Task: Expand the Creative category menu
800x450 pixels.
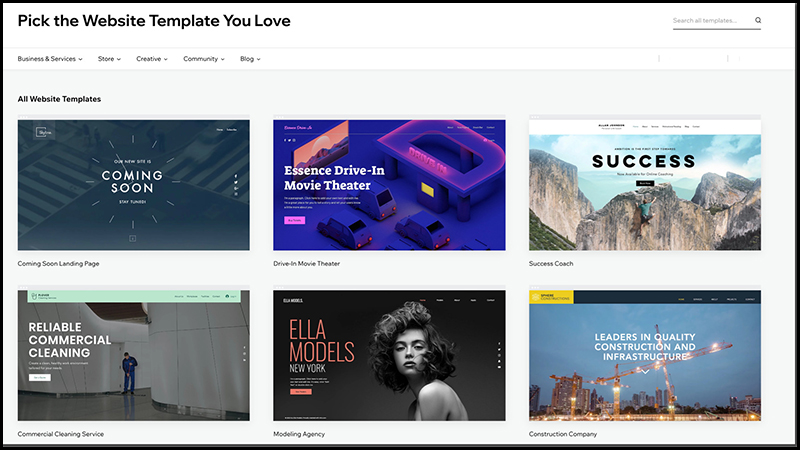Action: tap(152, 59)
